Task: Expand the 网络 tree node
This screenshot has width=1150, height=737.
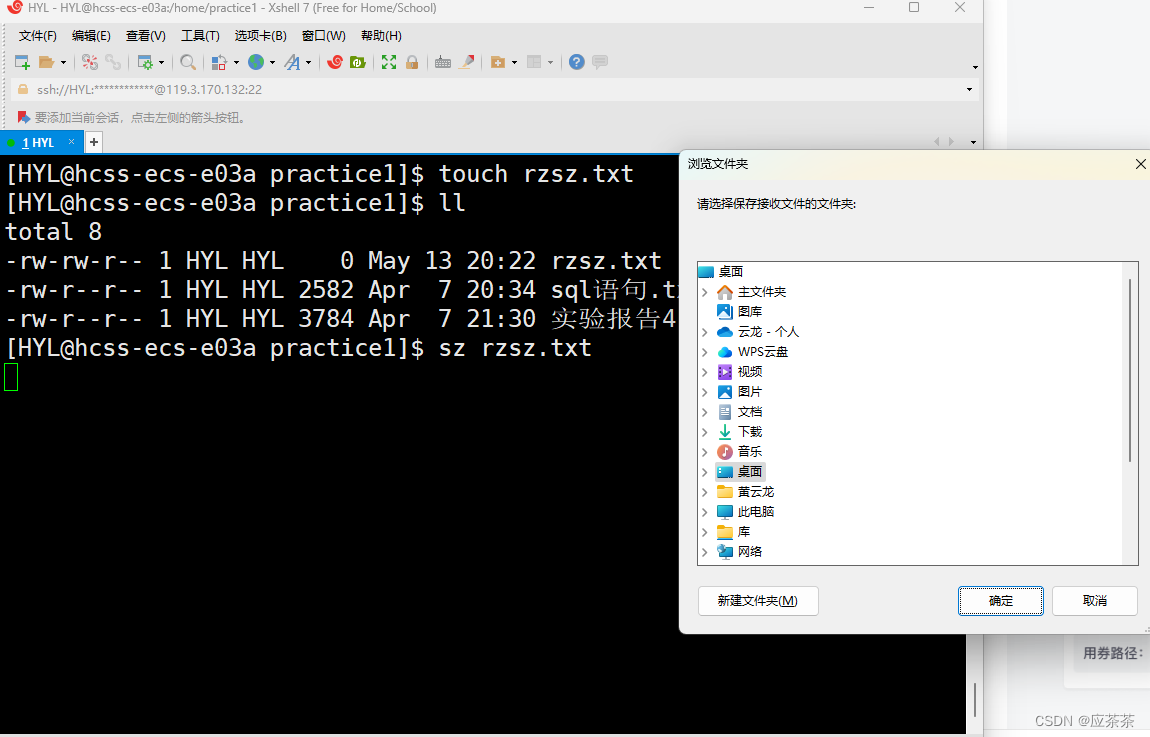Action: (x=707, y=551)
